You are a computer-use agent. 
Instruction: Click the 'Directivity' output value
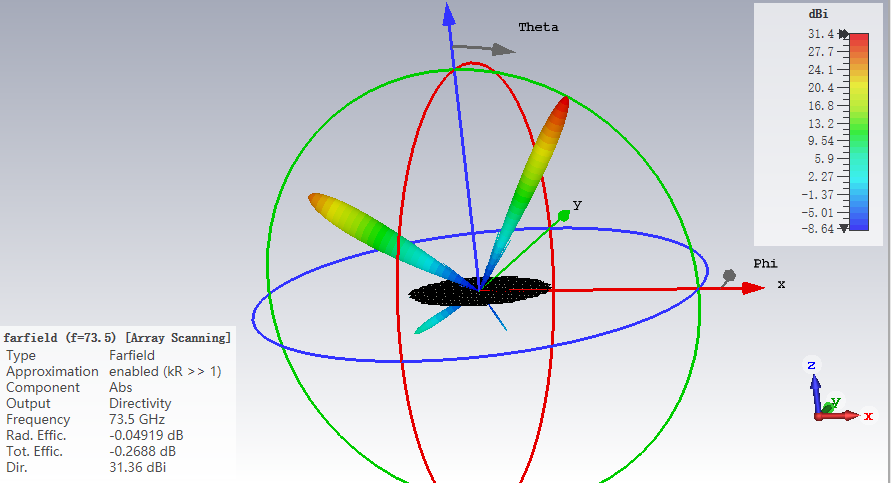(x=140, y=403)
